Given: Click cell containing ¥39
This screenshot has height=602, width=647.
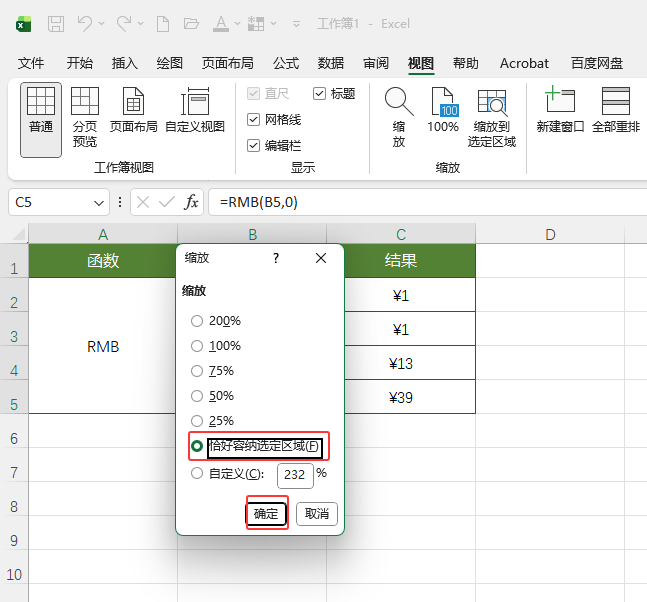Looking at the screenshot, I should click(x=401, y=397).
